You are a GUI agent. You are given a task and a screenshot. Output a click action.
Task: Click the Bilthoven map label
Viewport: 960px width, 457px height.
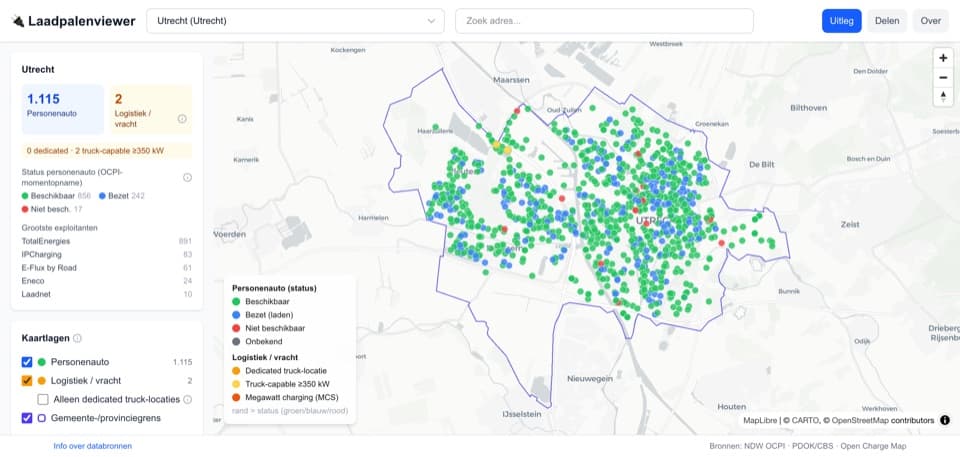[808, 107]
